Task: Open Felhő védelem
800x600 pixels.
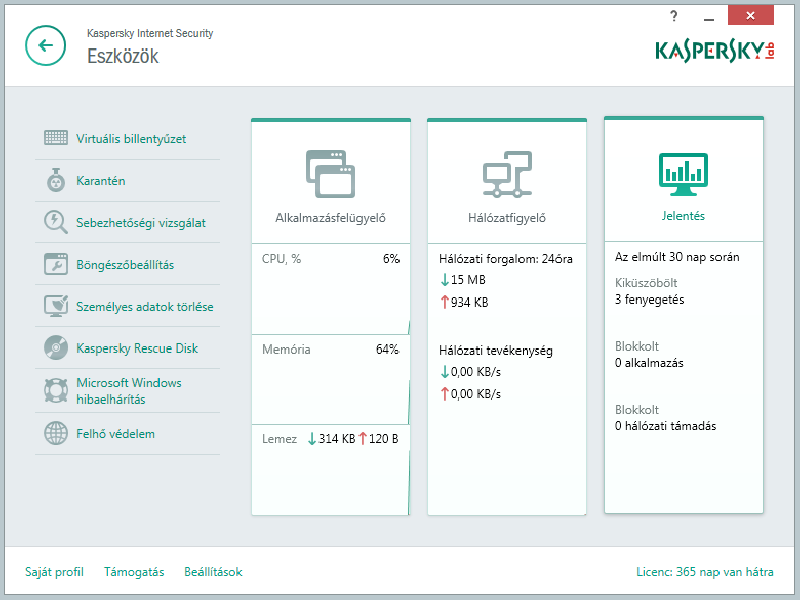Action: click(115, 434)
